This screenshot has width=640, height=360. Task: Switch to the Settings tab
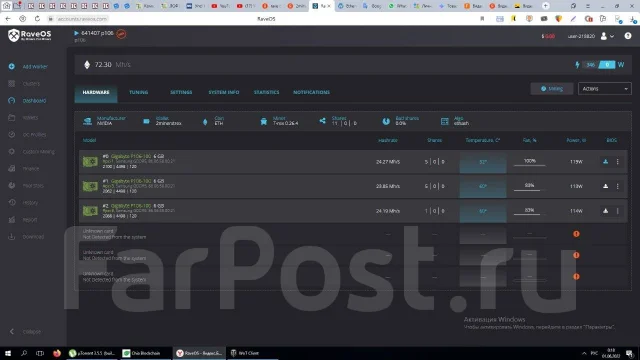(x=181, y=92)
